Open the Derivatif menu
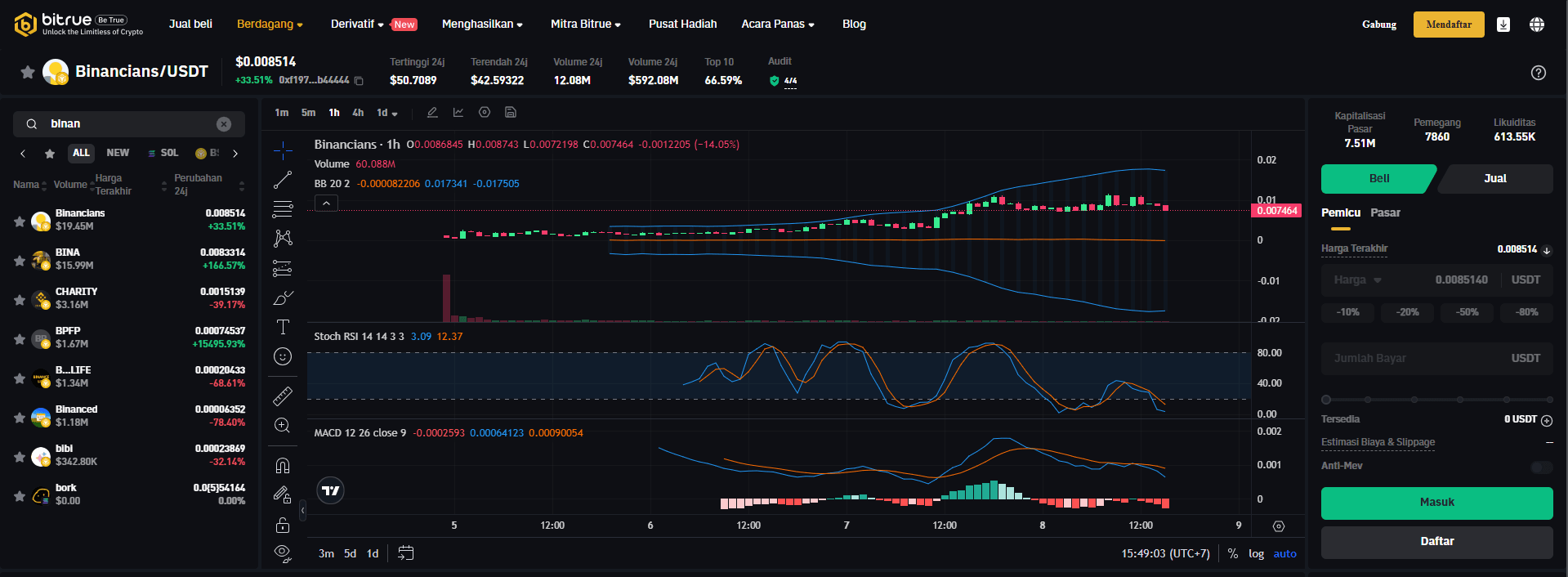The width and height of the screenshot is (1568, 577). point(357,25)
